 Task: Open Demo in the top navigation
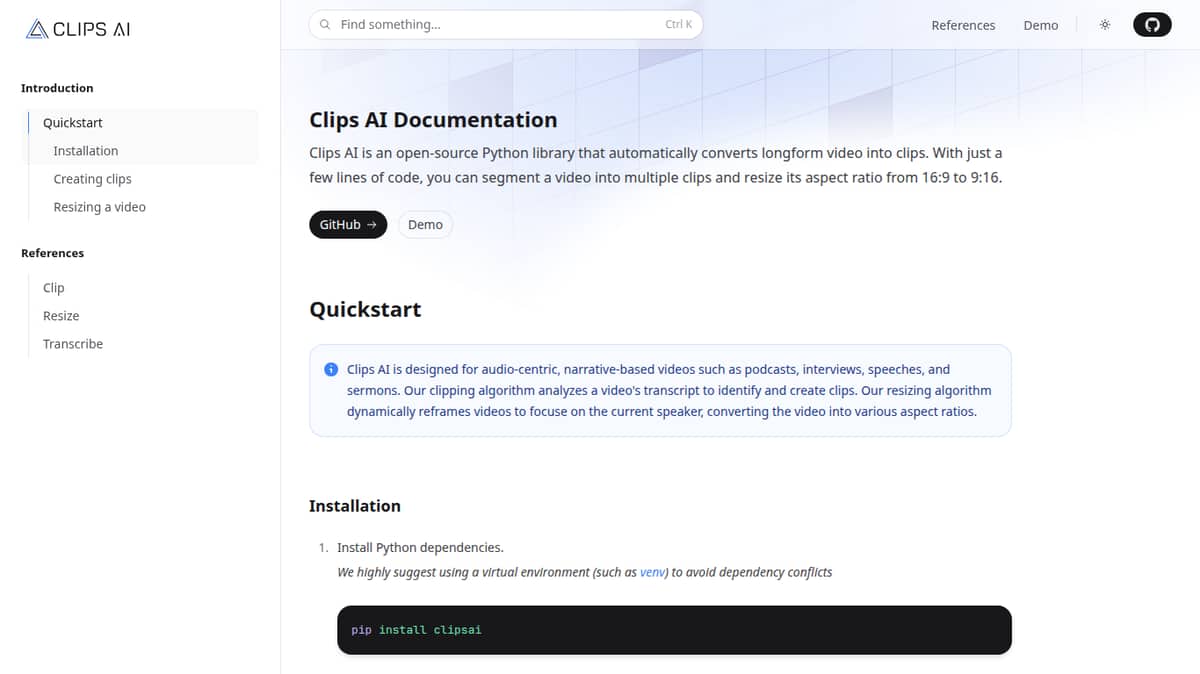click(1041, 25)
